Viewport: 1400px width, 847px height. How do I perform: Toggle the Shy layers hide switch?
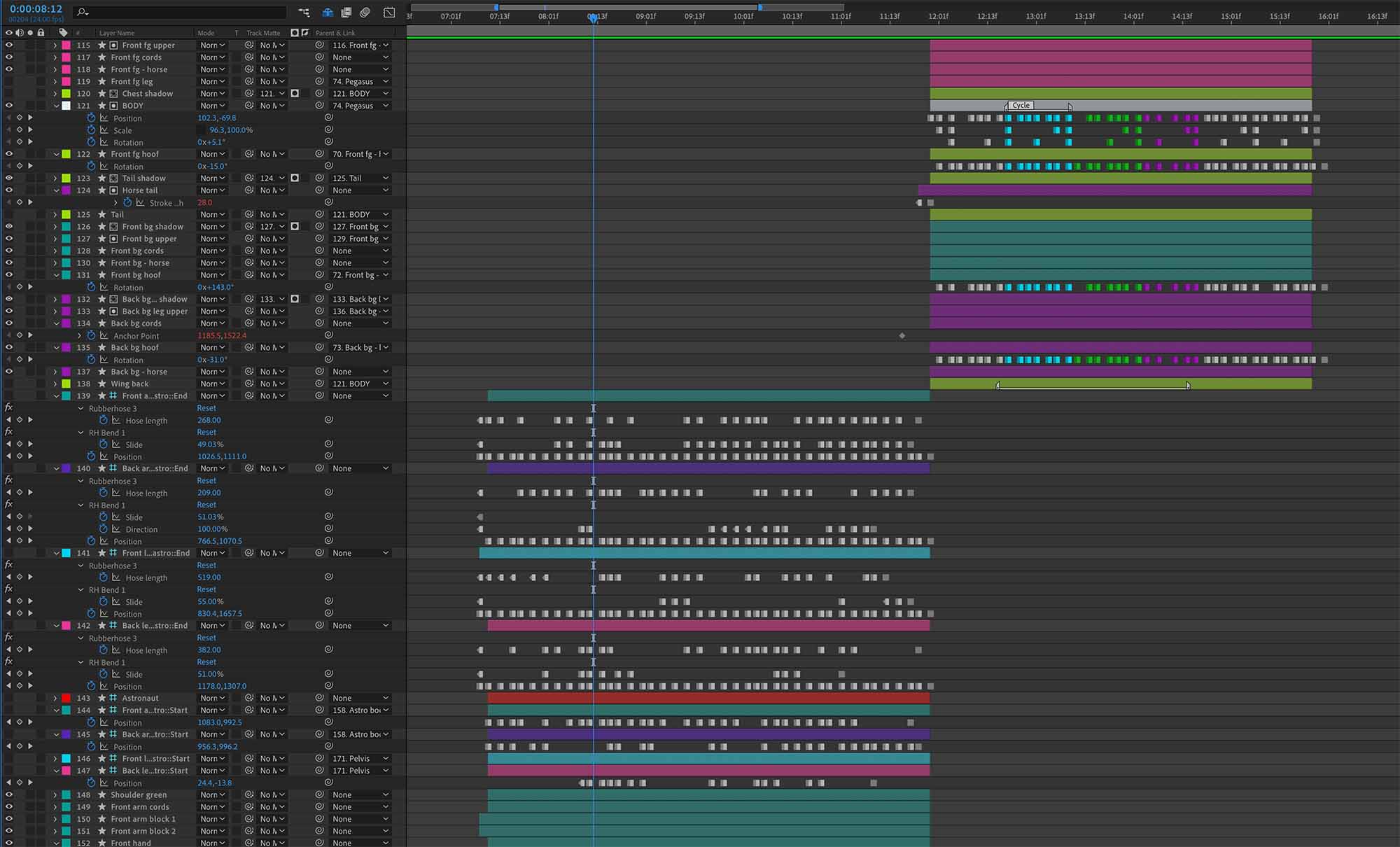coord(327,13)
